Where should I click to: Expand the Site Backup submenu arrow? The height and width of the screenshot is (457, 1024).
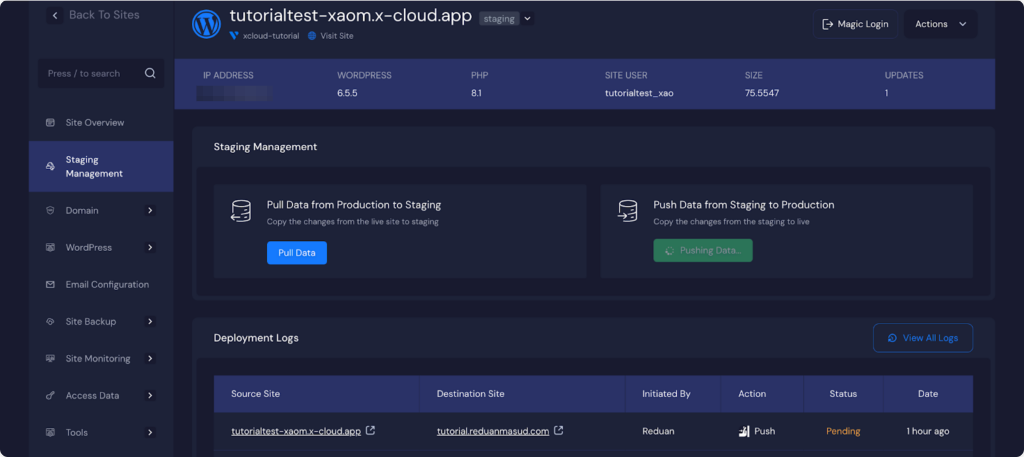coord(150,322)
